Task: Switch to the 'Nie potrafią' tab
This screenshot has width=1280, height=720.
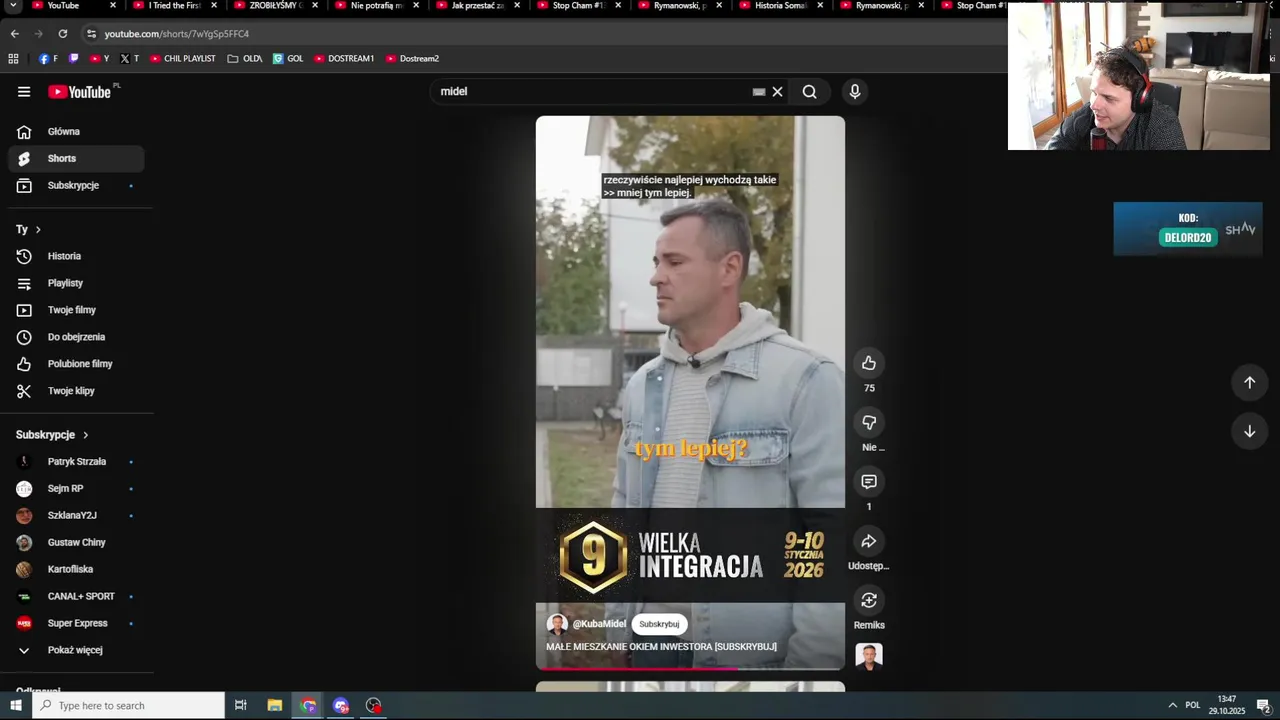Action: pyautogui.click(x=377, y=6)
